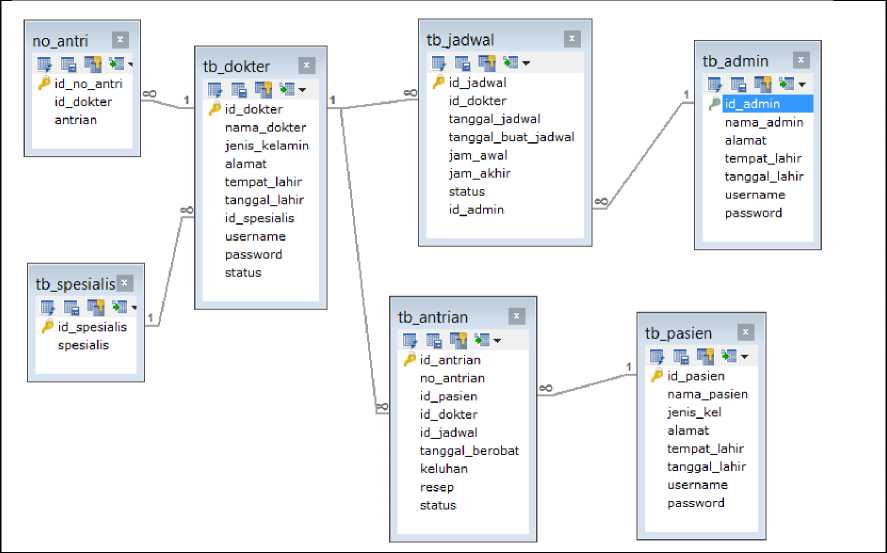Screen dimensions: 887x553
Task: Click the tb_pasien table title bar
Action: [680, 333]
